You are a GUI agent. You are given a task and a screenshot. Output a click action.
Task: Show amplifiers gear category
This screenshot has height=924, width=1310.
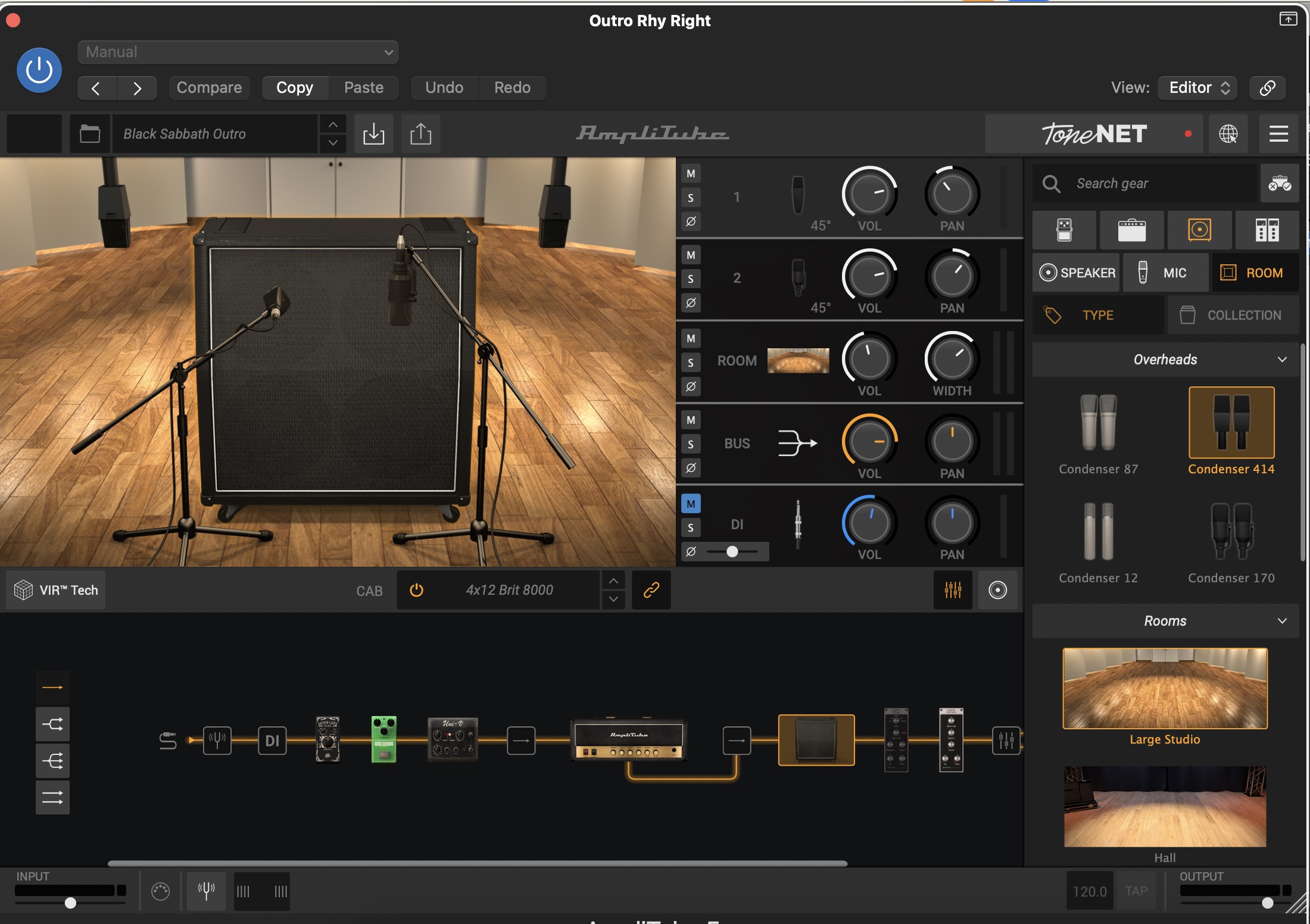point(1131,230)
